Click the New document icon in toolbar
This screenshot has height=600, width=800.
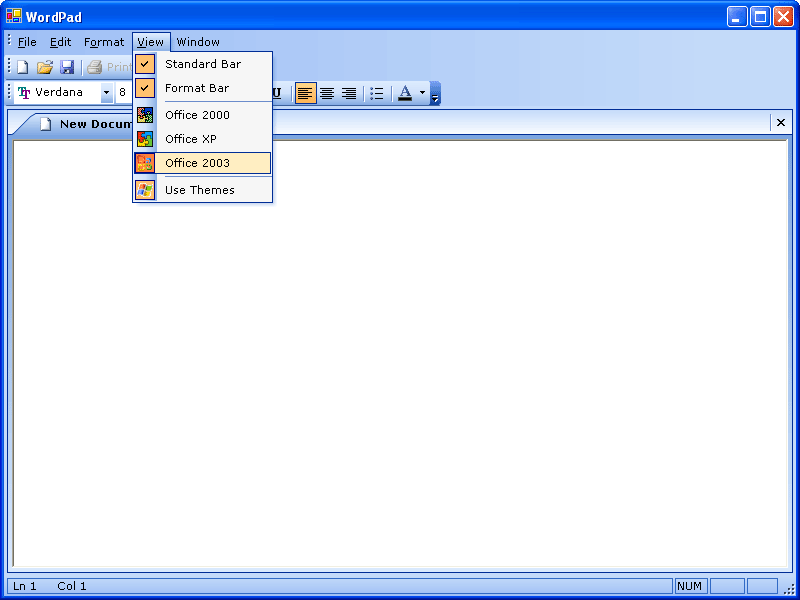click(x=22, y=67)
